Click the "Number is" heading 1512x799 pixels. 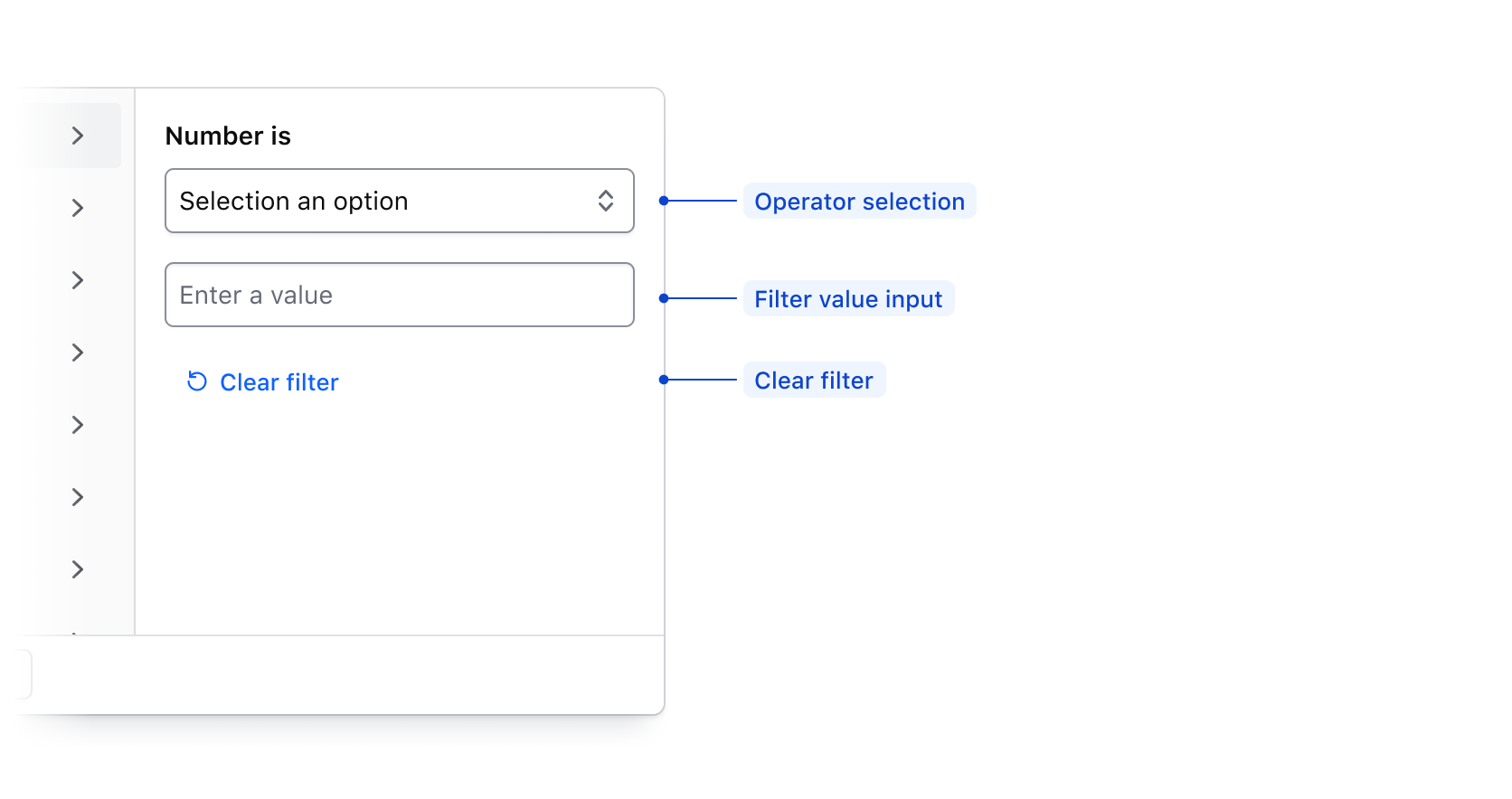pyautogui.click(x=228, y=136)
